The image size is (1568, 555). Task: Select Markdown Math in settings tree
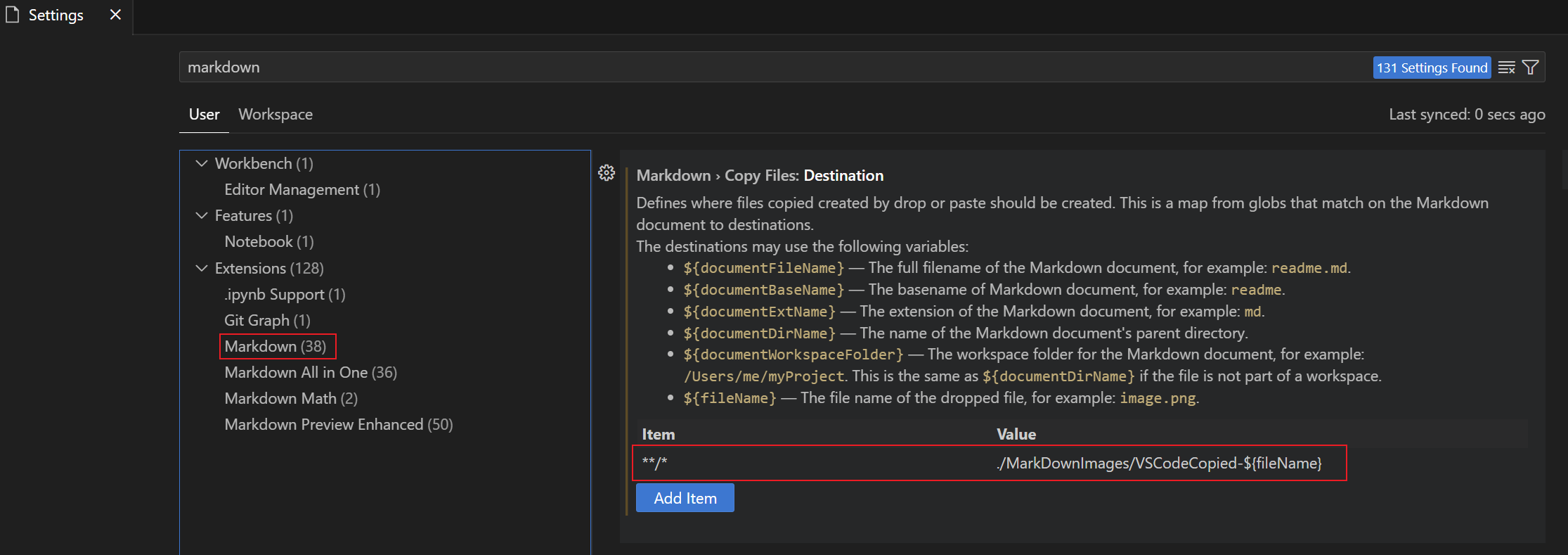[291, 398]
